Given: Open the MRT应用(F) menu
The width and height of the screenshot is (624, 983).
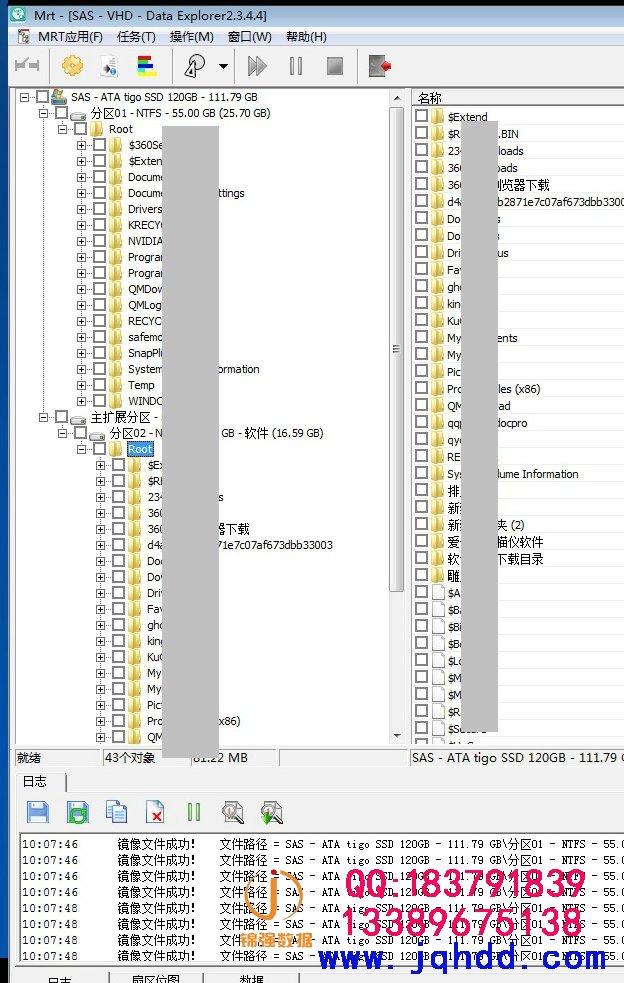Looking at the screenshot, I should point(70,37).
